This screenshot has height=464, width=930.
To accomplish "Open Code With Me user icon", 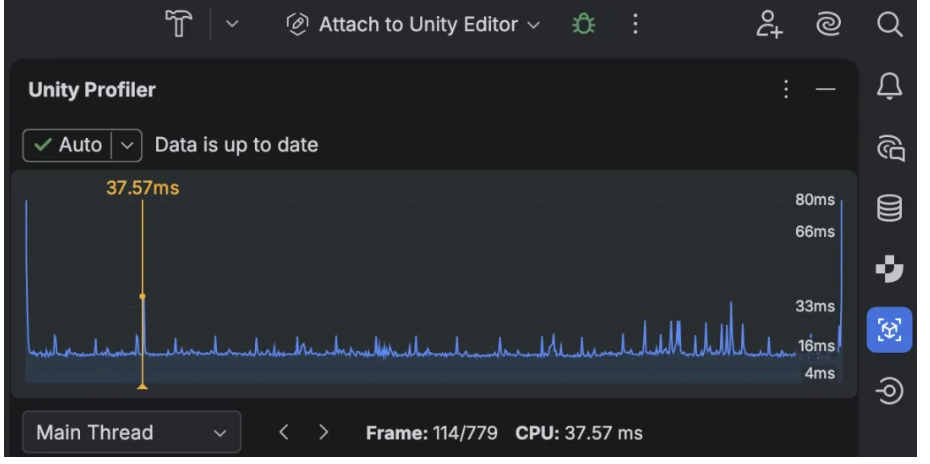I will [767, 24].
